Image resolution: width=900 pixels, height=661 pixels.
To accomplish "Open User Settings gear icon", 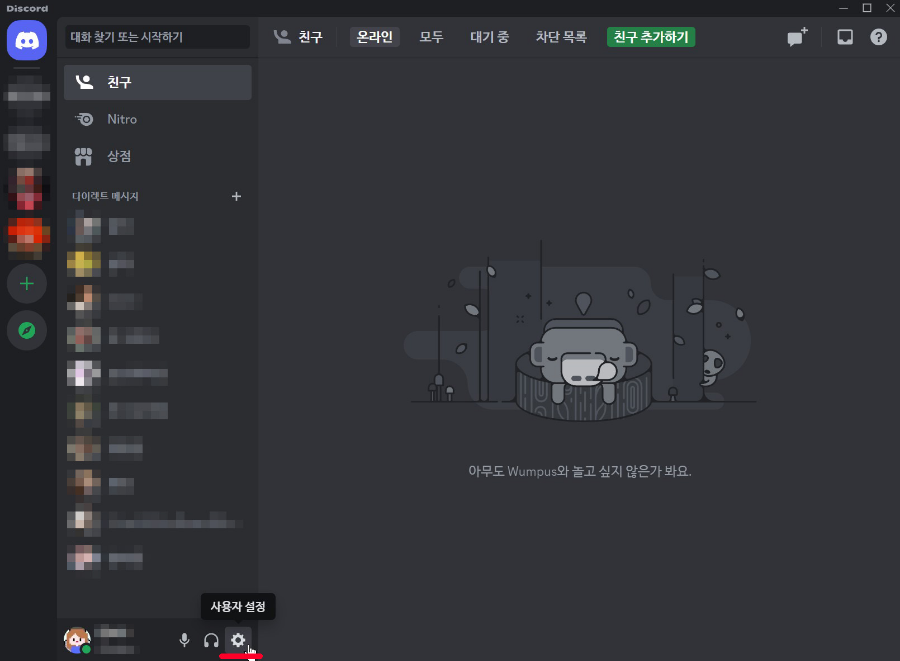I will (238, 640).
